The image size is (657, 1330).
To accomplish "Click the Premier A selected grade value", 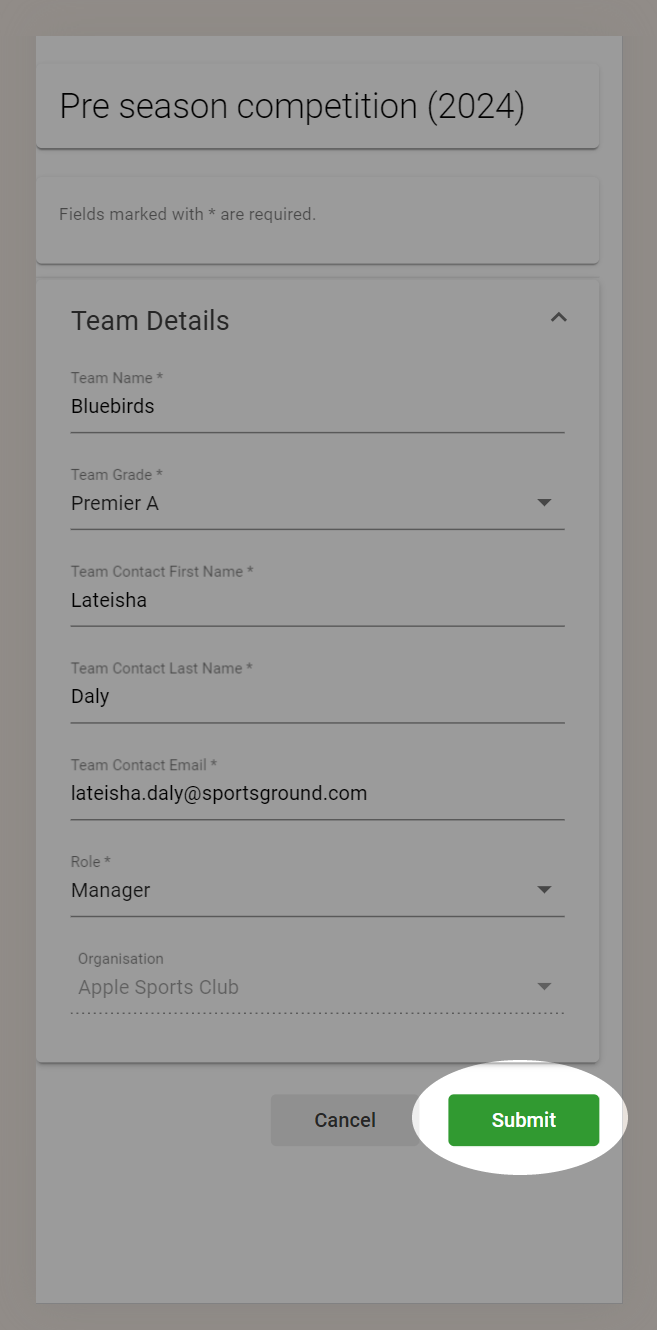I will [x=115, y=503].
